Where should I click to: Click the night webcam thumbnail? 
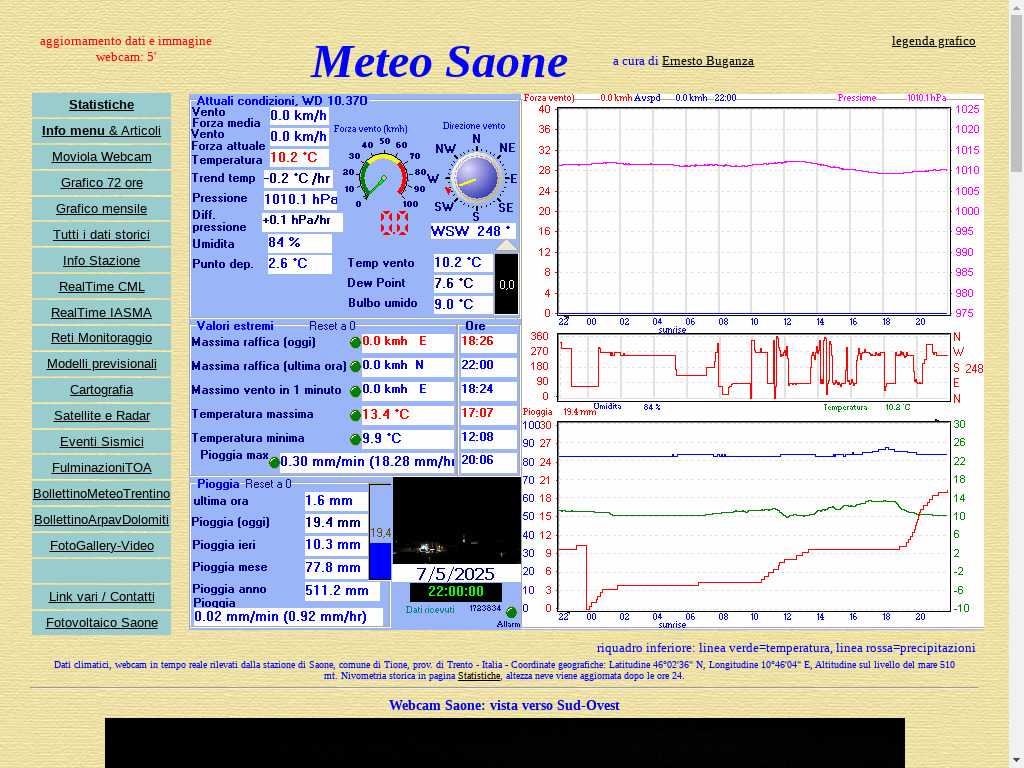(456, 520)
